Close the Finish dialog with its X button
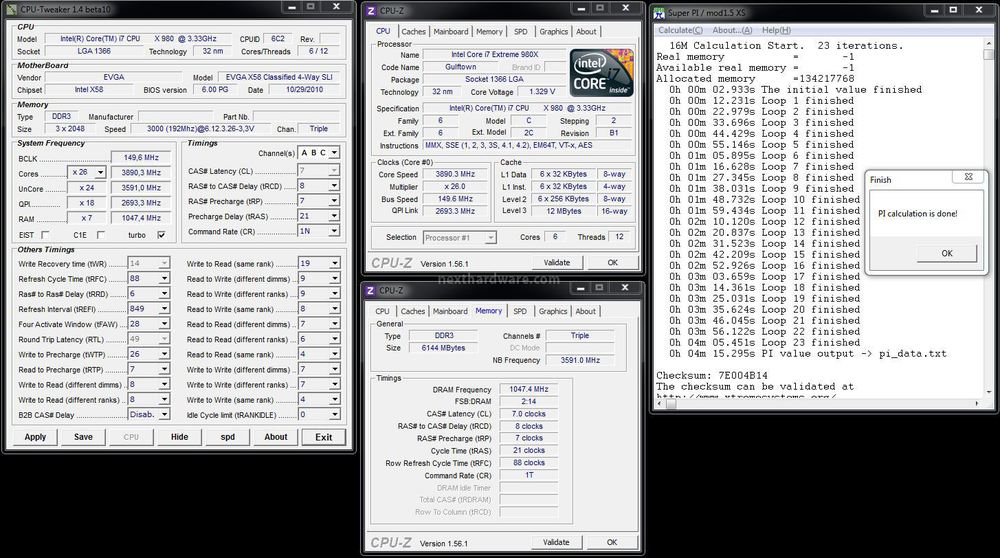 pyautogui.click(x=968, y=177)
